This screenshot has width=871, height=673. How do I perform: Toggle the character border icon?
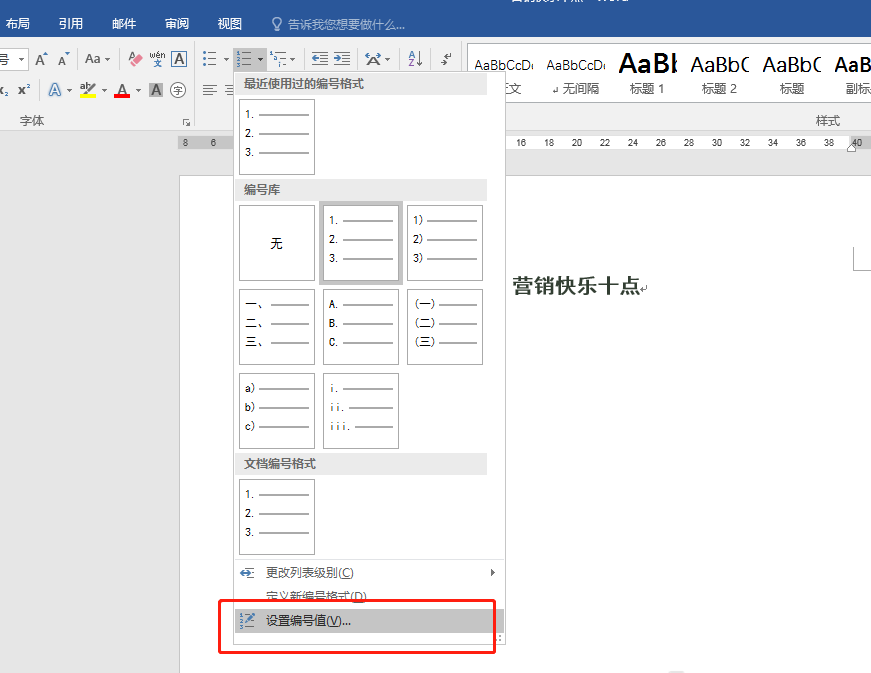(x=179, y=59)
